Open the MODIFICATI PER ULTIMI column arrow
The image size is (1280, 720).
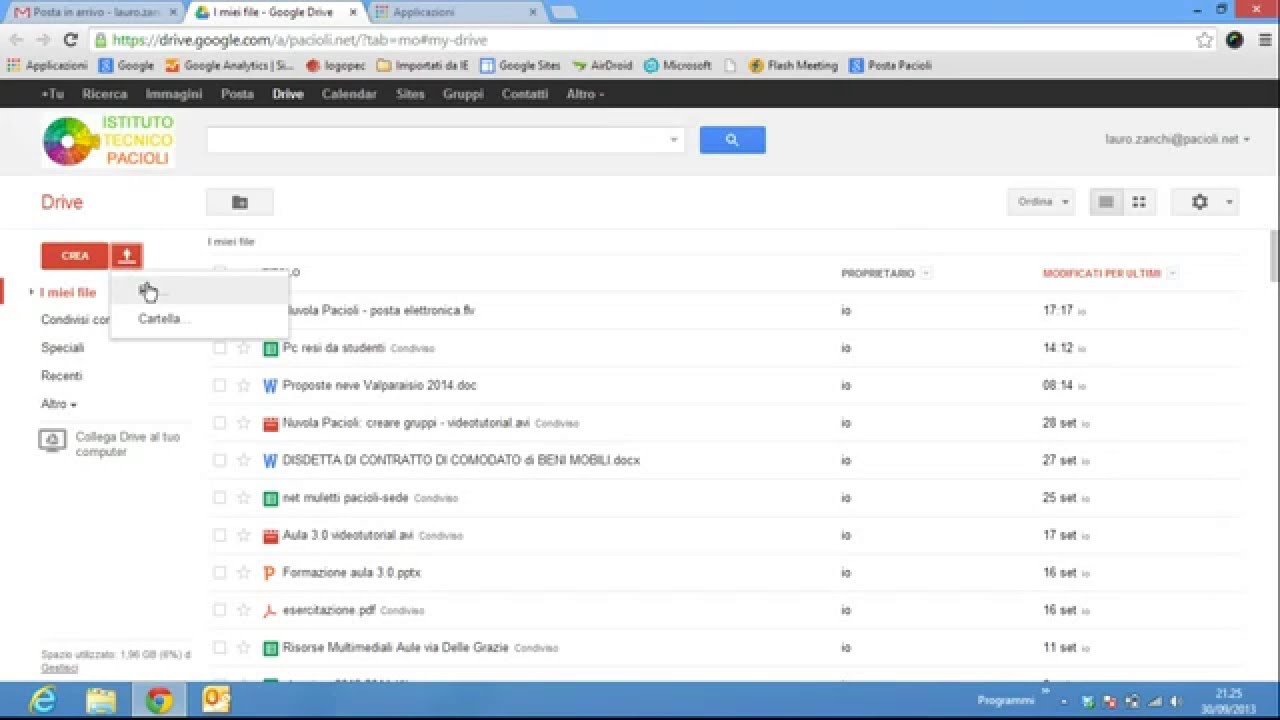[1172, 273]
